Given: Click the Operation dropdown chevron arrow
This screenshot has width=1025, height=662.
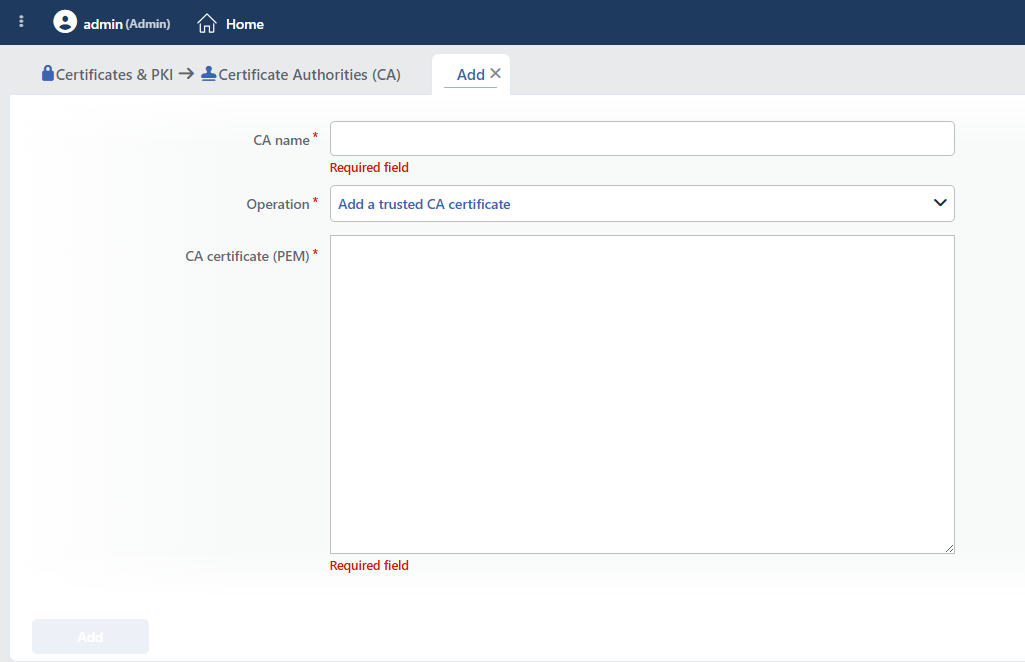Looking at the screenshot, I should [940, 203].
